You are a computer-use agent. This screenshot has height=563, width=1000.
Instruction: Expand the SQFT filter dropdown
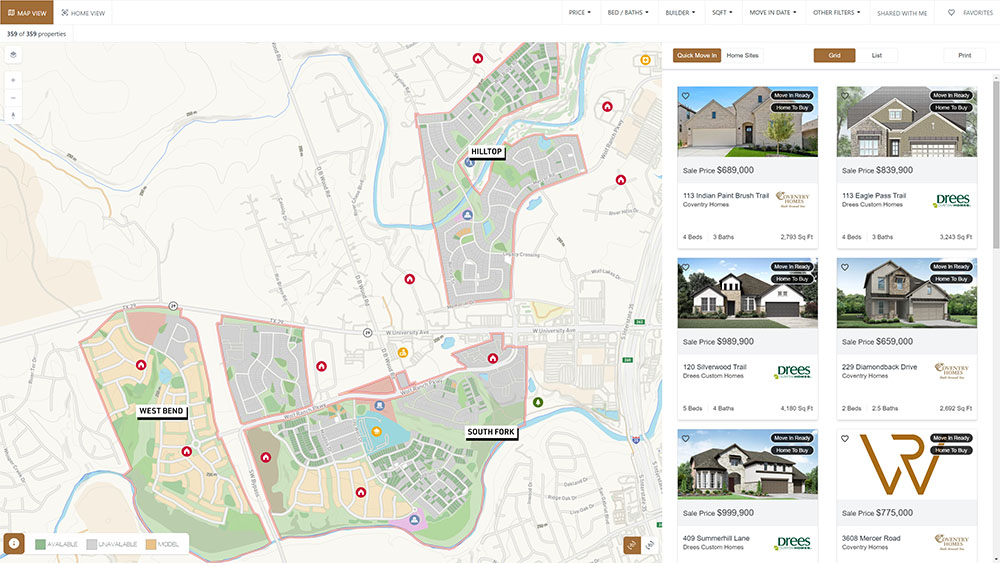point(723,13)
